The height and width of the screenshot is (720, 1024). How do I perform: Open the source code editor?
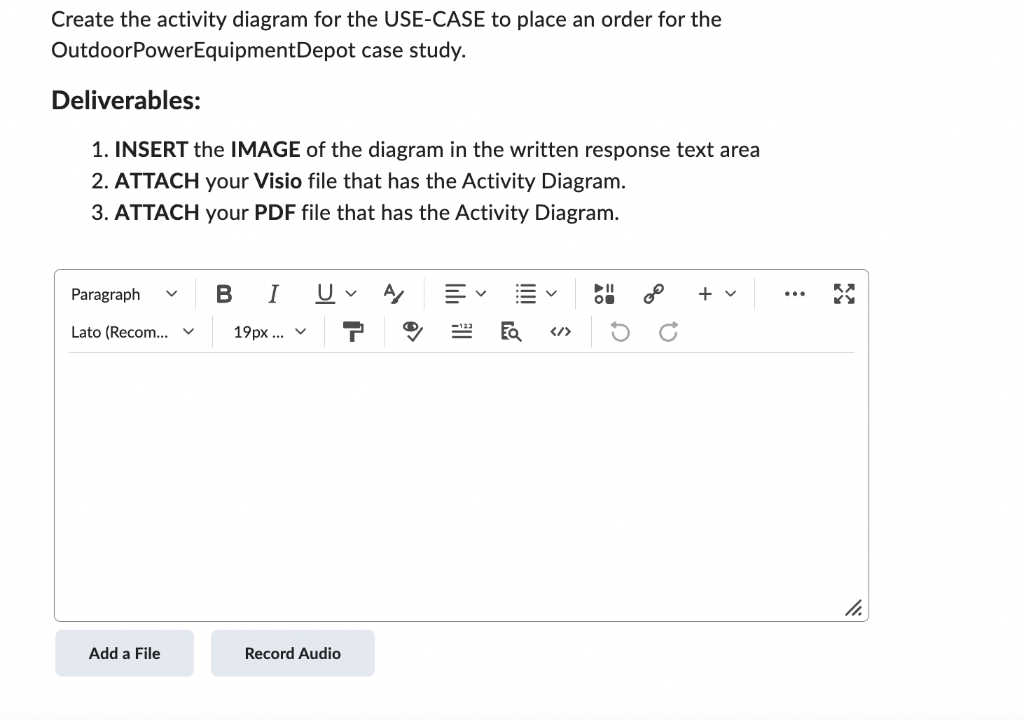[x=560, y=332]
